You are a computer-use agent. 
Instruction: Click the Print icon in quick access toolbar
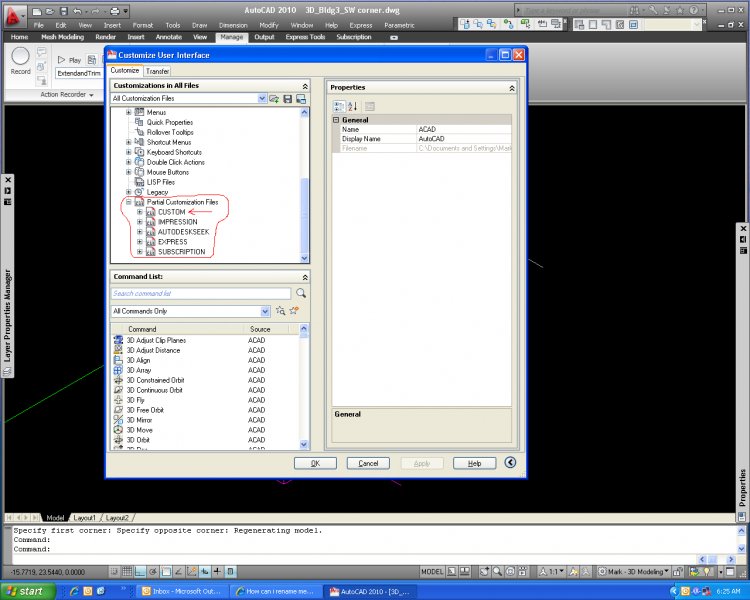(115, 11)
